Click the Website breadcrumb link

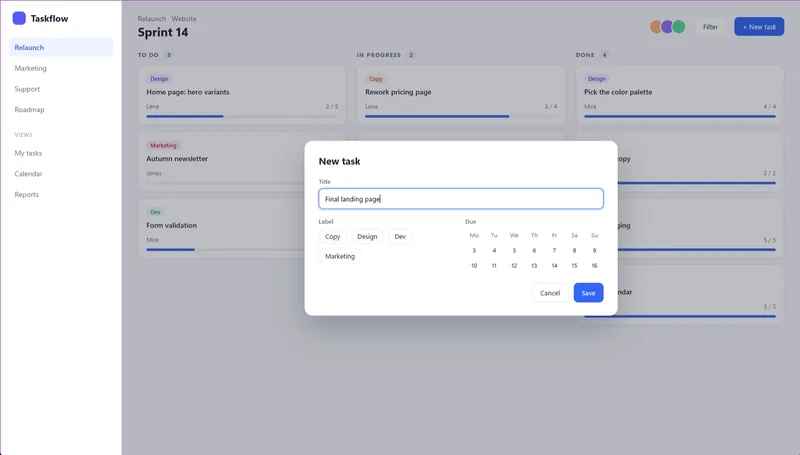coord(184,19)
